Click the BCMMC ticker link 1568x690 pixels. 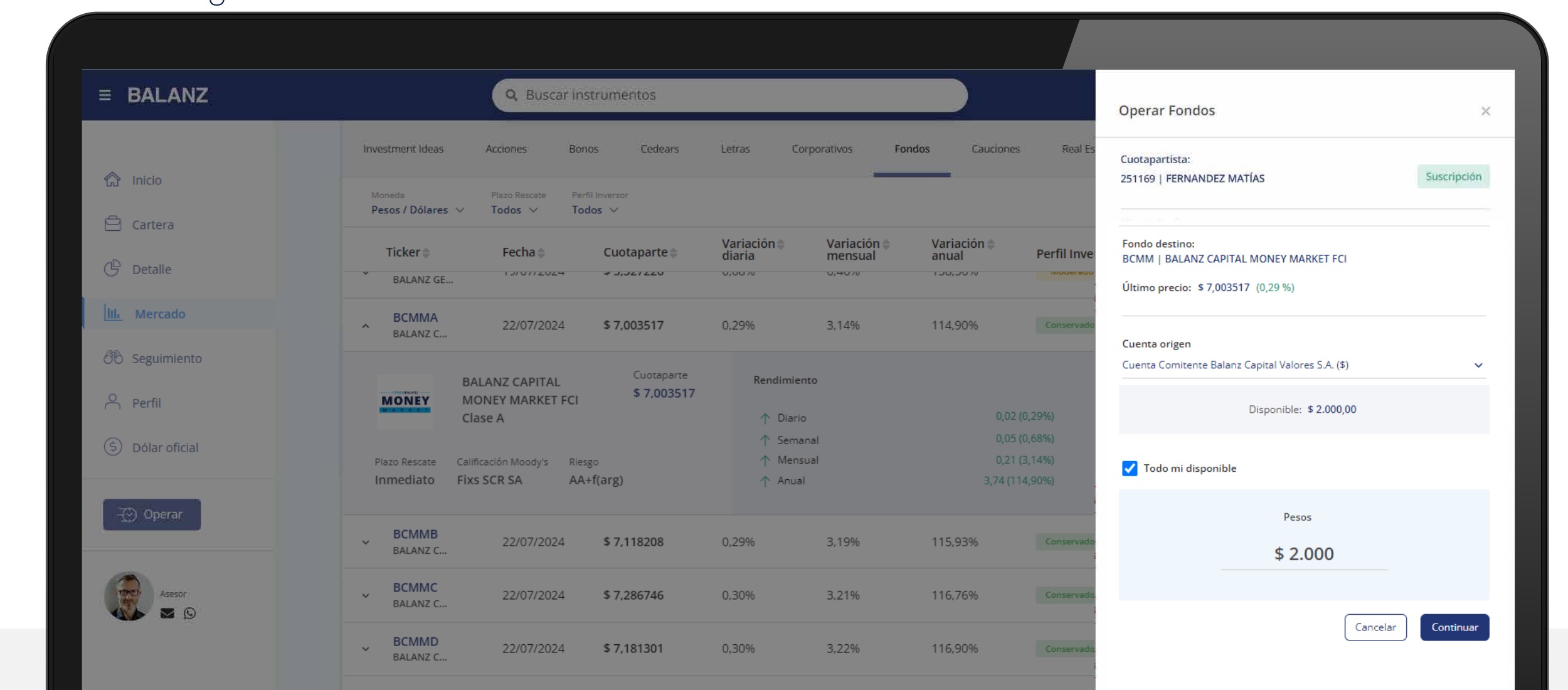tap(415, 587)
